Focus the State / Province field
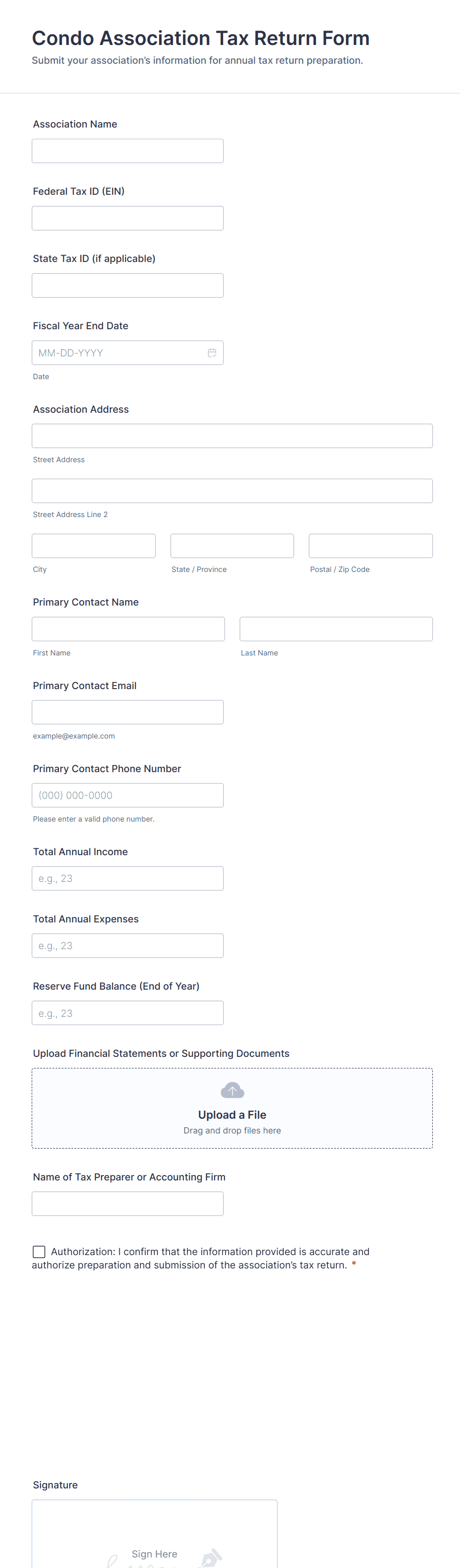Viewport: 460px width, 1568px height. (232, 546)
